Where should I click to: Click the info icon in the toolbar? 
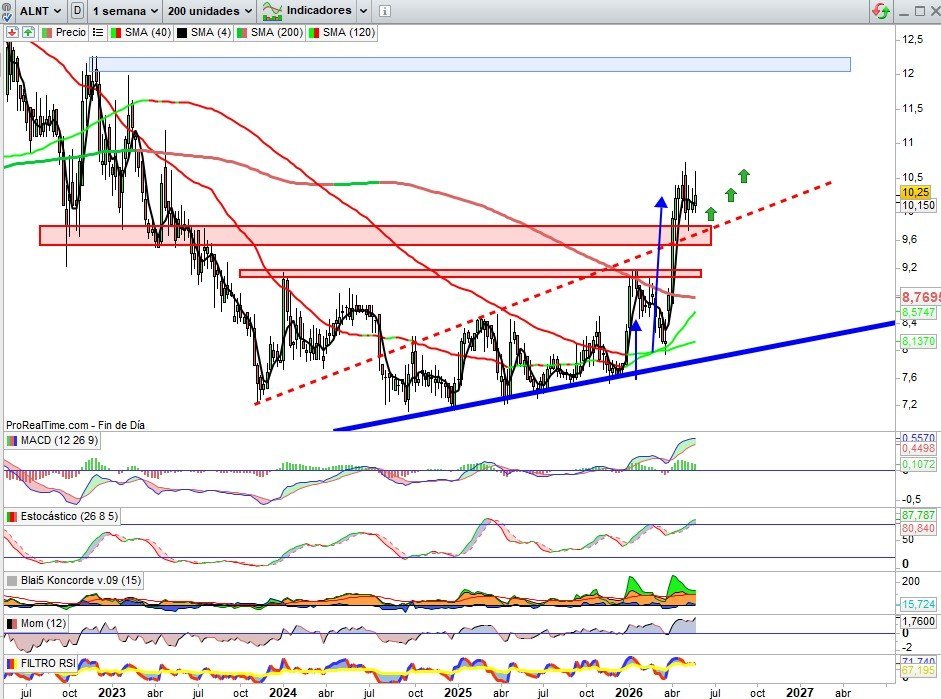(x=385, y=11)
